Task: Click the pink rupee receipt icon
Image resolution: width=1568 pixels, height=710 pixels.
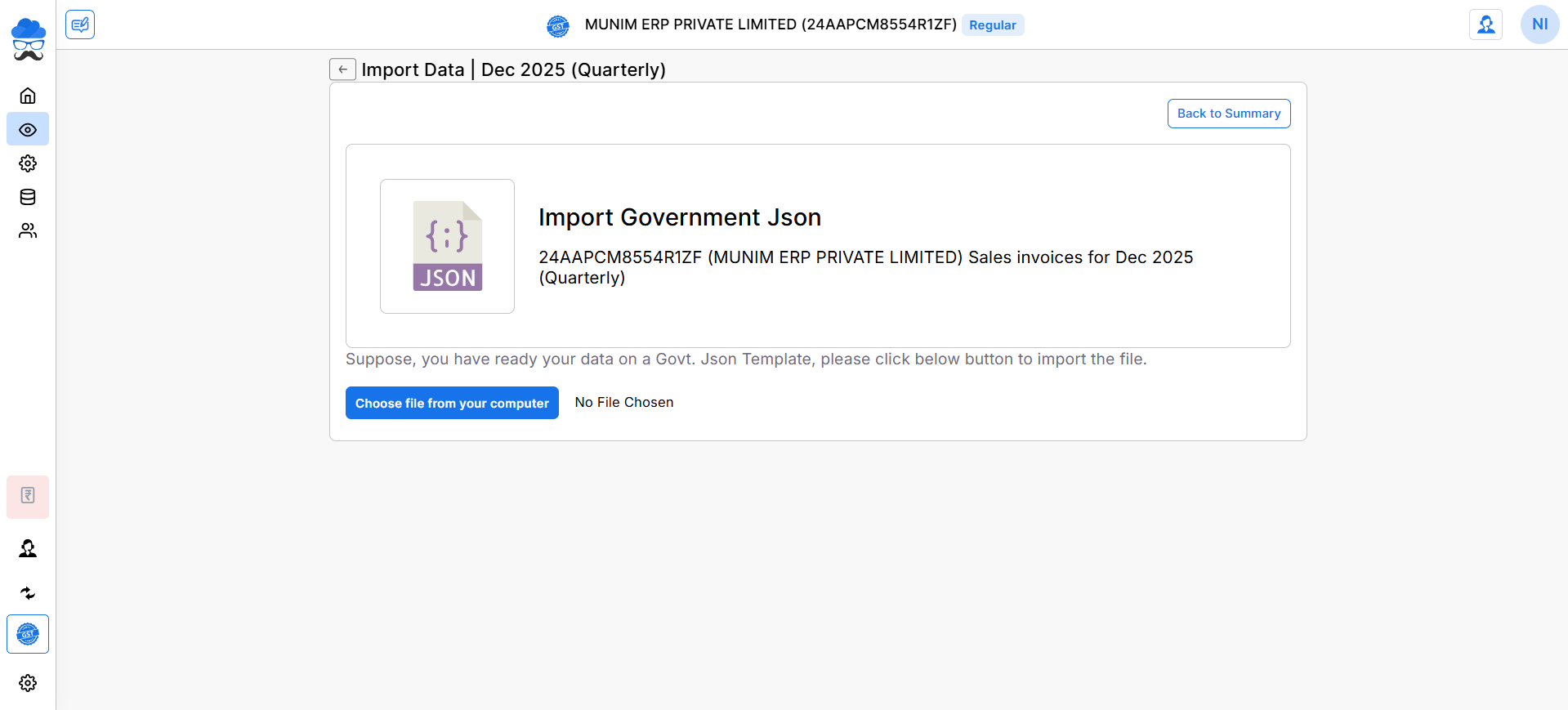Action: click(28, 496)
